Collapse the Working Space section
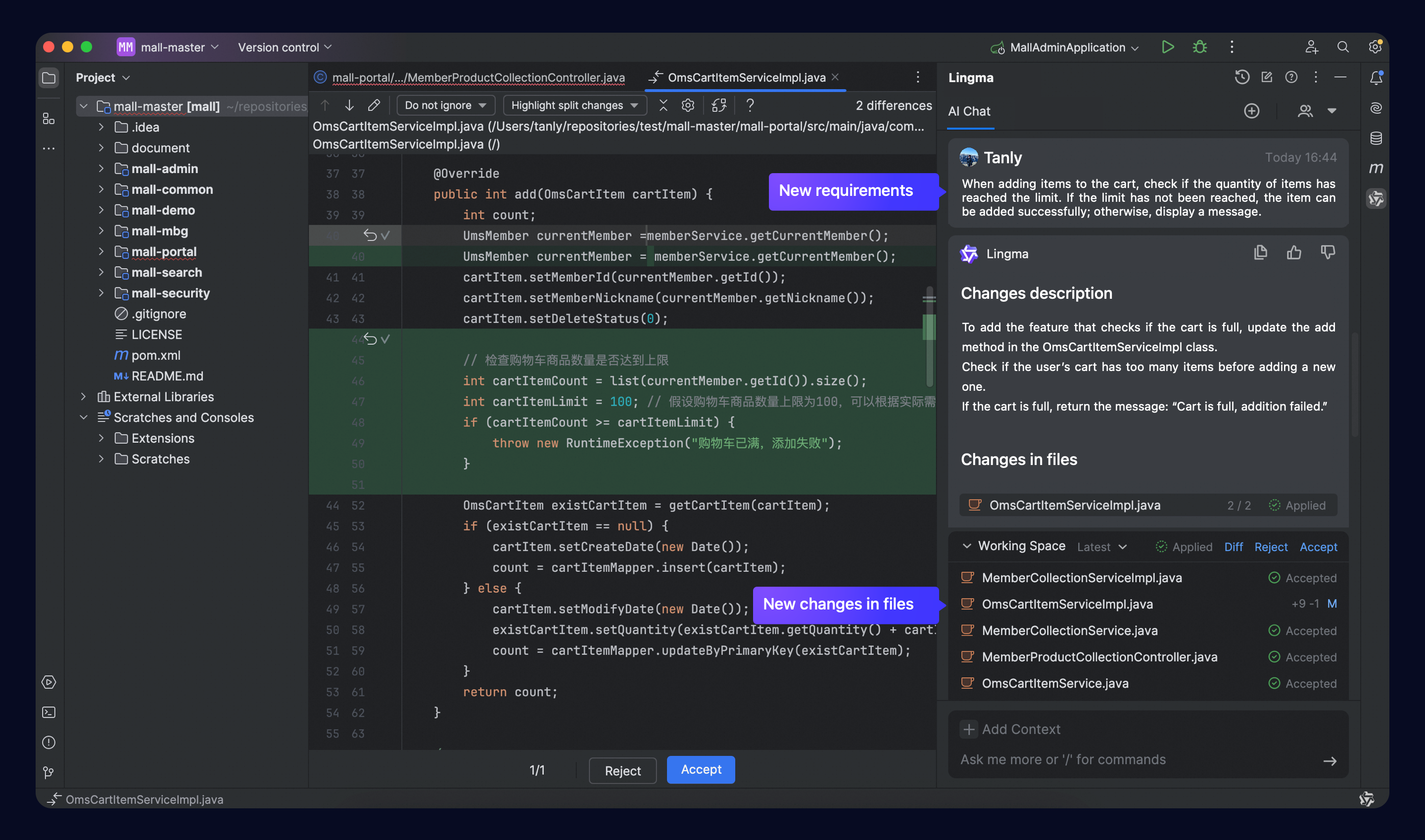This screenshot has width=1425, height=840. pyautogui.click(x=967, y=546)
